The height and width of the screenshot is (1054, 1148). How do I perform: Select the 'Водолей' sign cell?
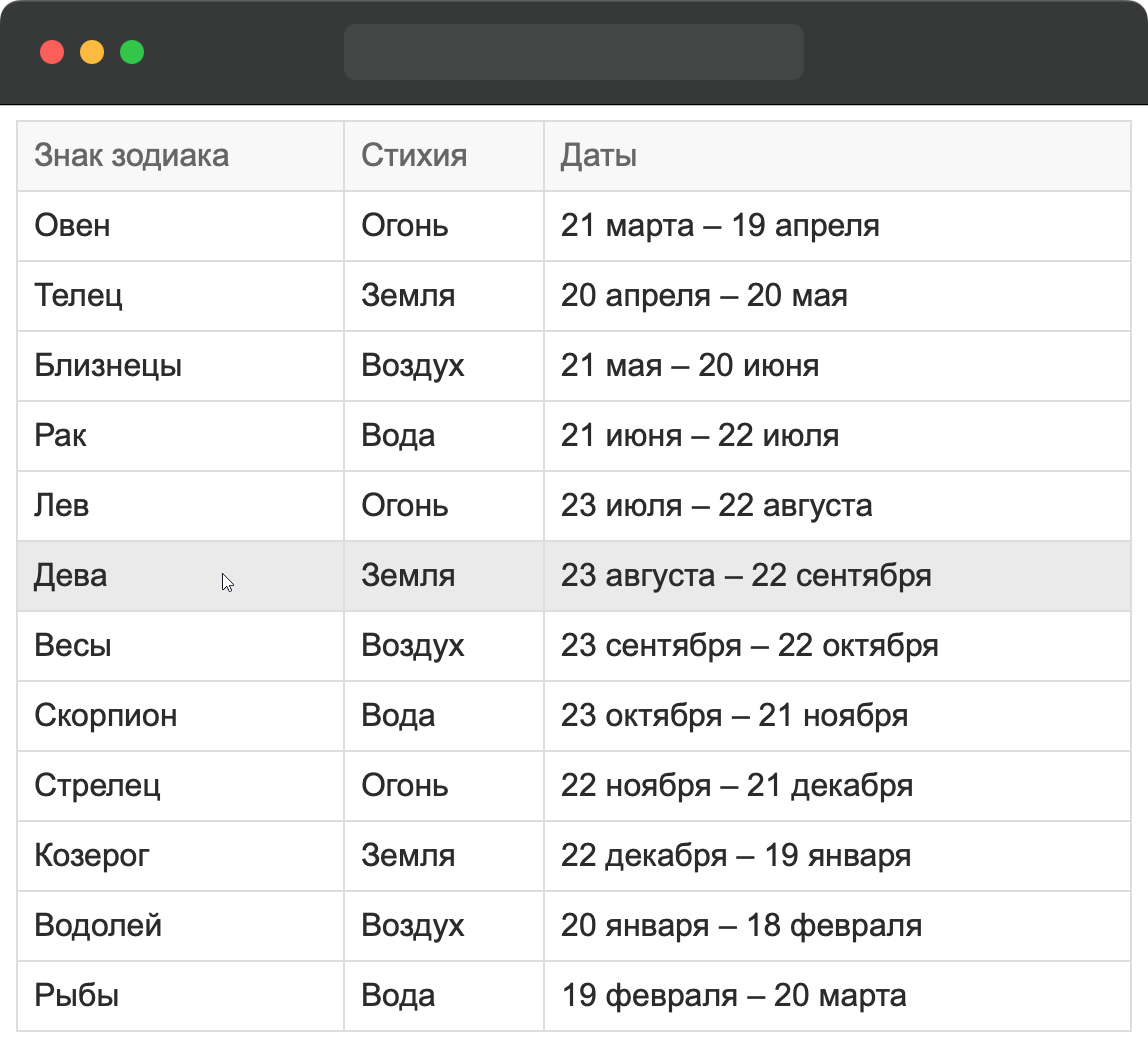[98, 926]
